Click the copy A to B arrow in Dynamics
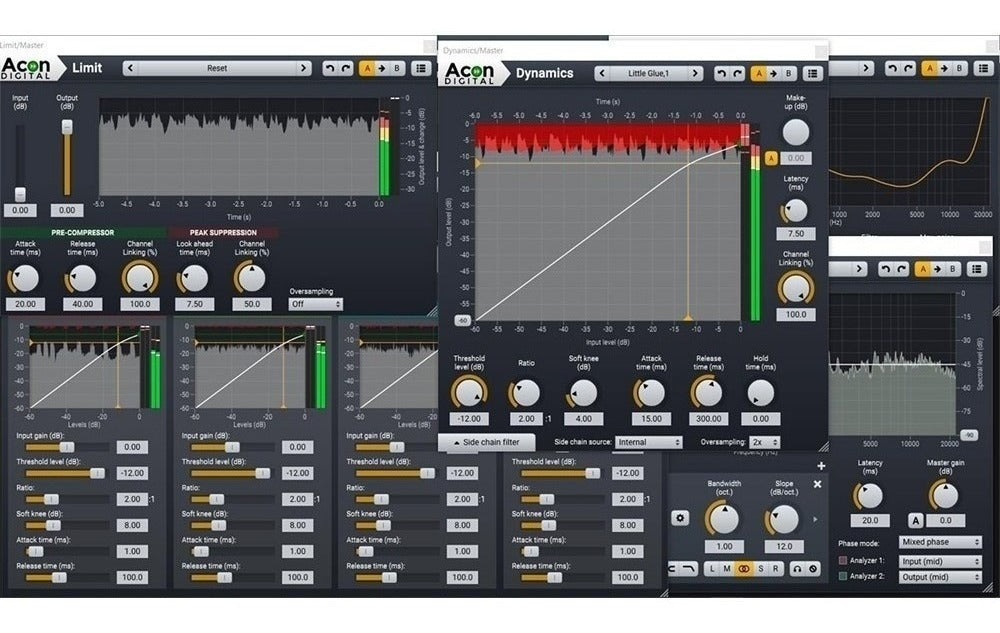The image size is (1000, 633). (774, 73)
